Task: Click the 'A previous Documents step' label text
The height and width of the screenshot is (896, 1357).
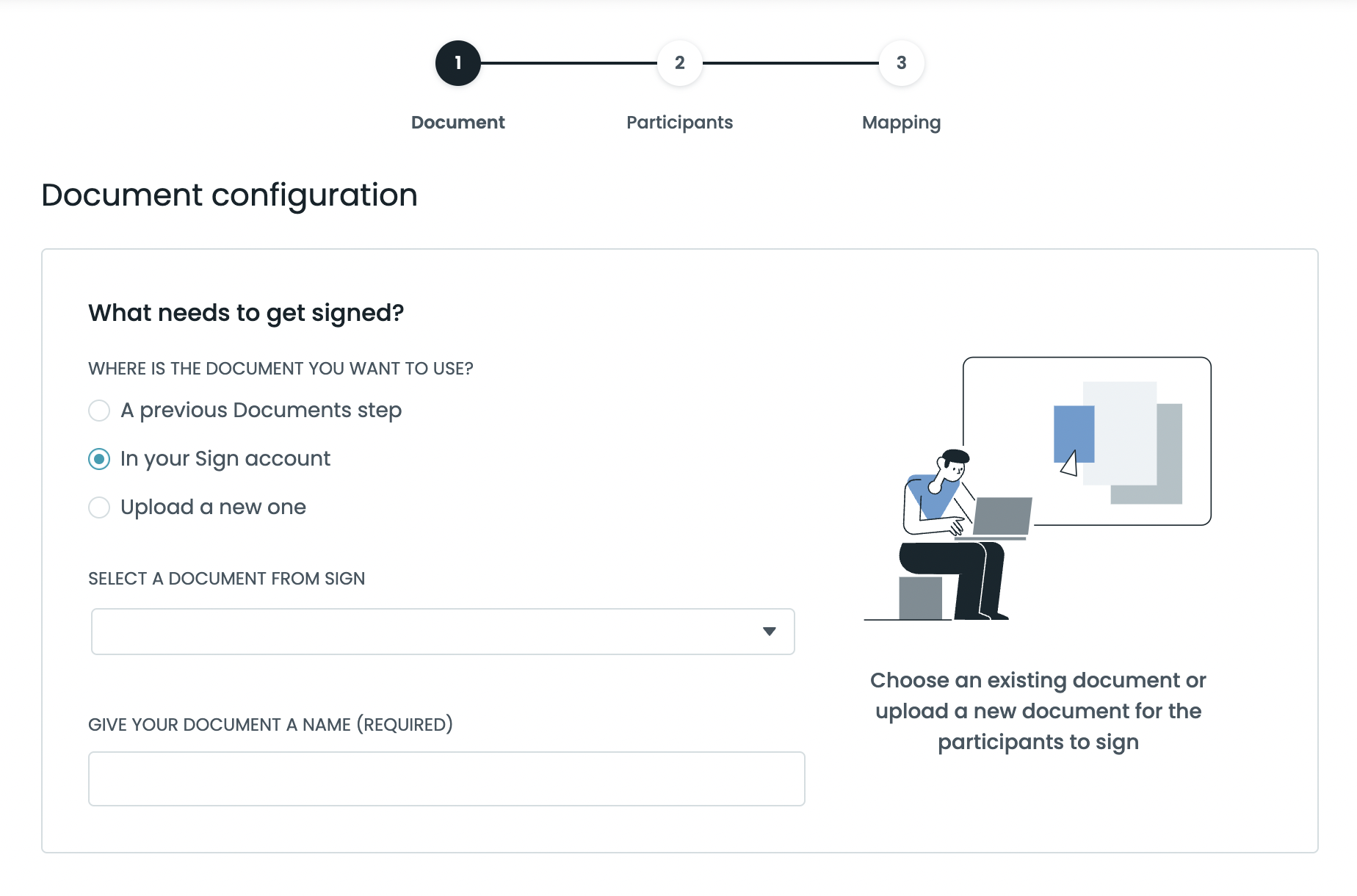Action: tap(261, 410)
